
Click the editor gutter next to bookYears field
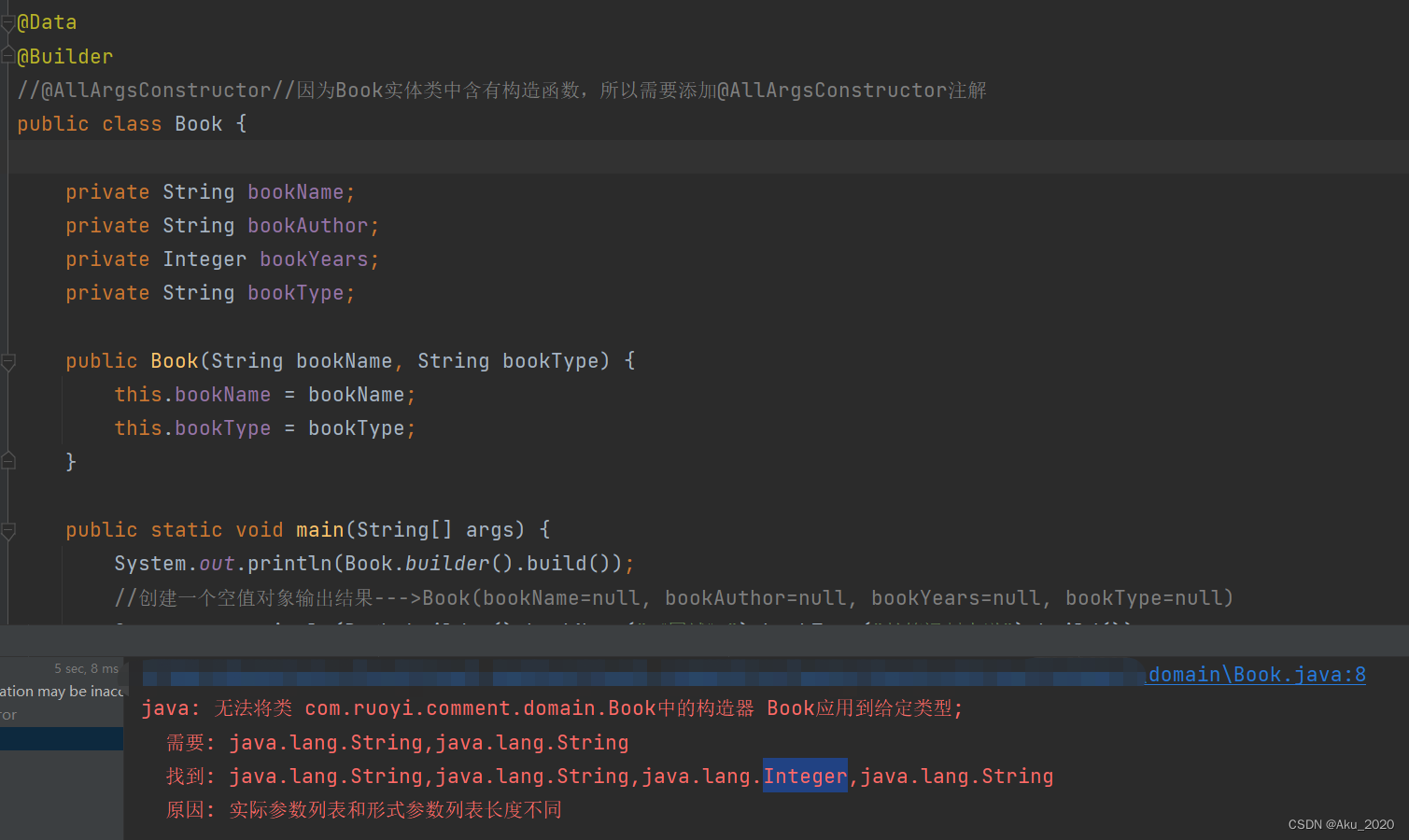pos(7,259)
